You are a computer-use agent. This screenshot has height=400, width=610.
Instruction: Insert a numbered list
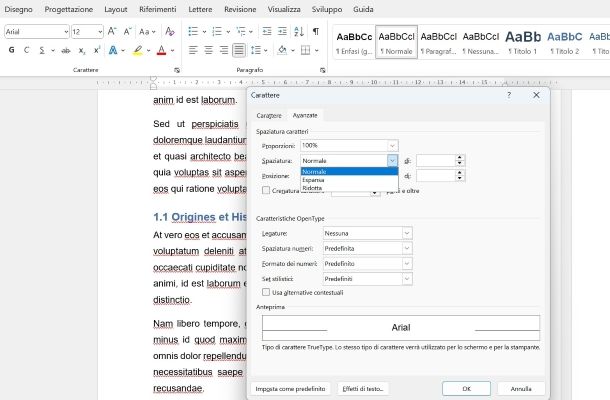pyautogui.click(x=217, y=32)
